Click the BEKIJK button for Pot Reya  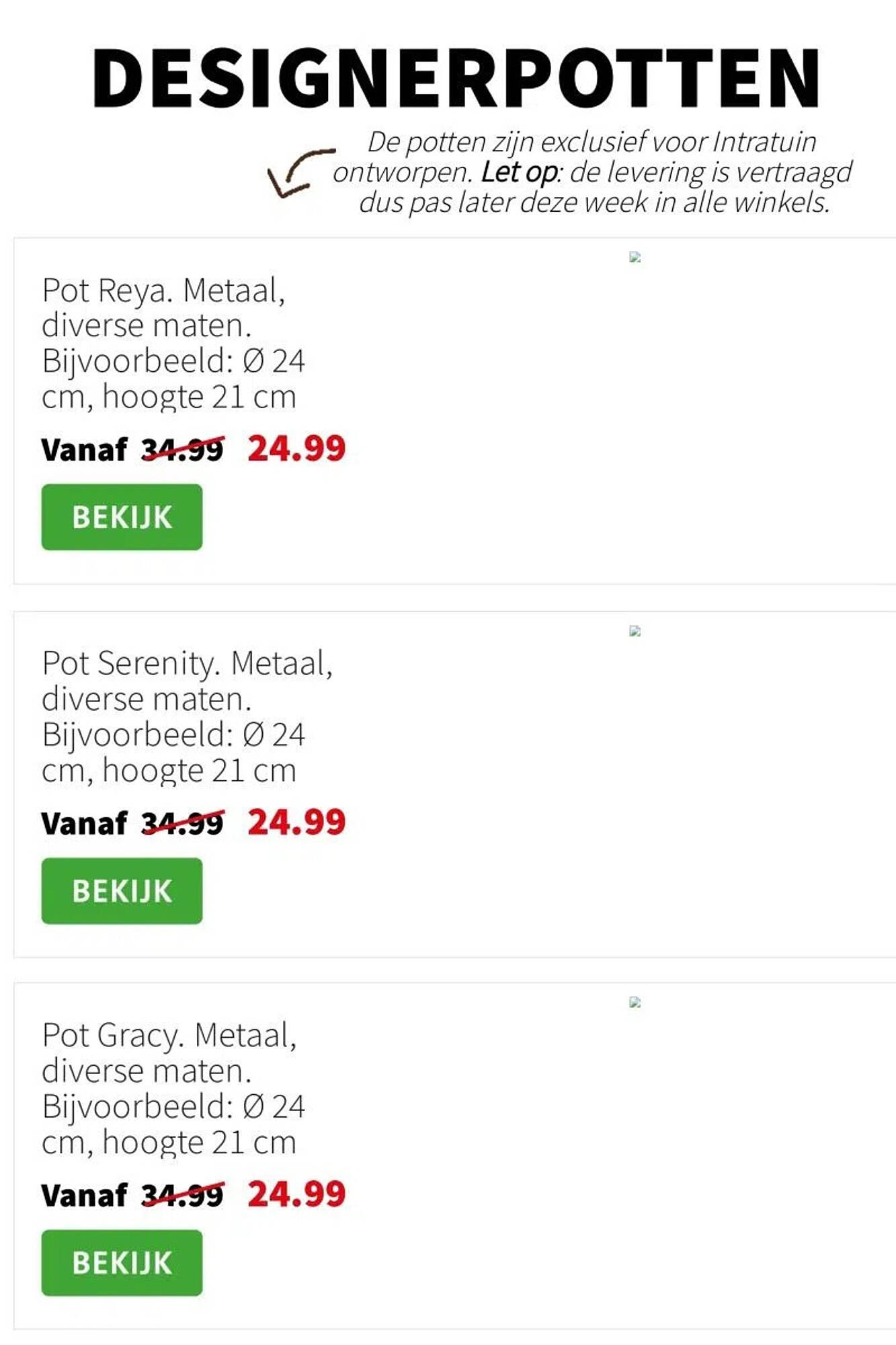[x=122, y=516]
